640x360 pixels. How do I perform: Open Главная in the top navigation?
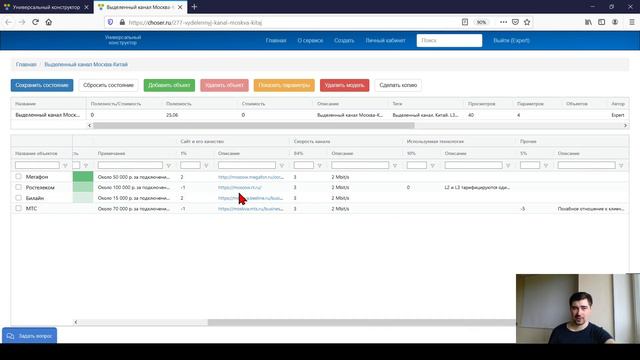(276, 40)
